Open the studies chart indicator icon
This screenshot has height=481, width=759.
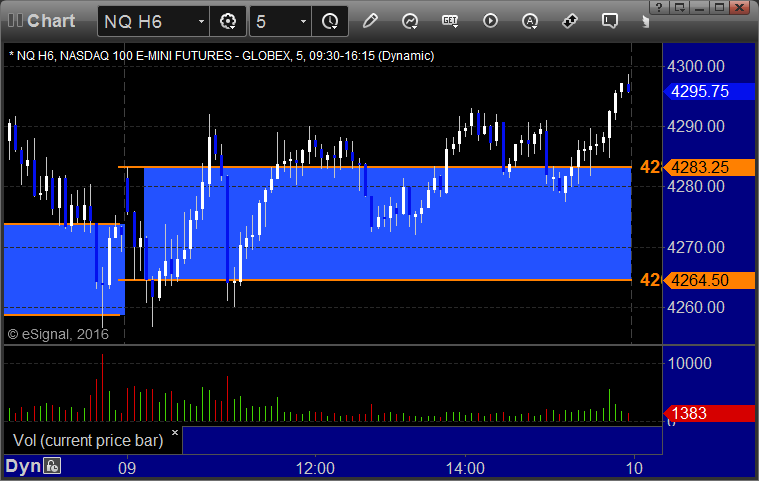click(x=410, y=21)
